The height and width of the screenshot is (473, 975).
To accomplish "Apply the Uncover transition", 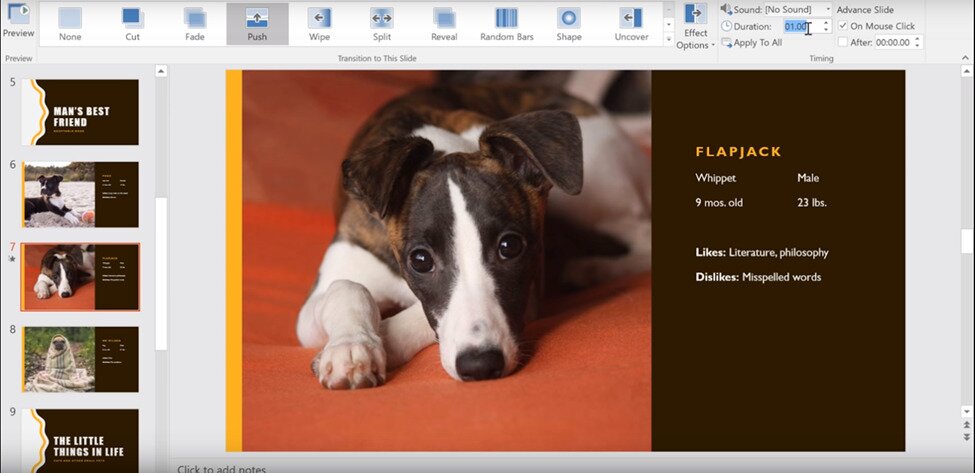I will (x=631, y=23).
